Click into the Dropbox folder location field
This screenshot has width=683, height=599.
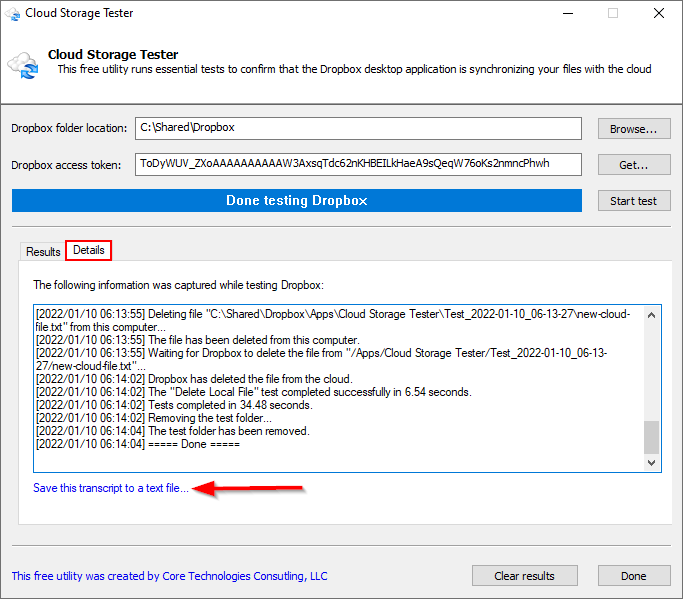click(x=358, y=128)
